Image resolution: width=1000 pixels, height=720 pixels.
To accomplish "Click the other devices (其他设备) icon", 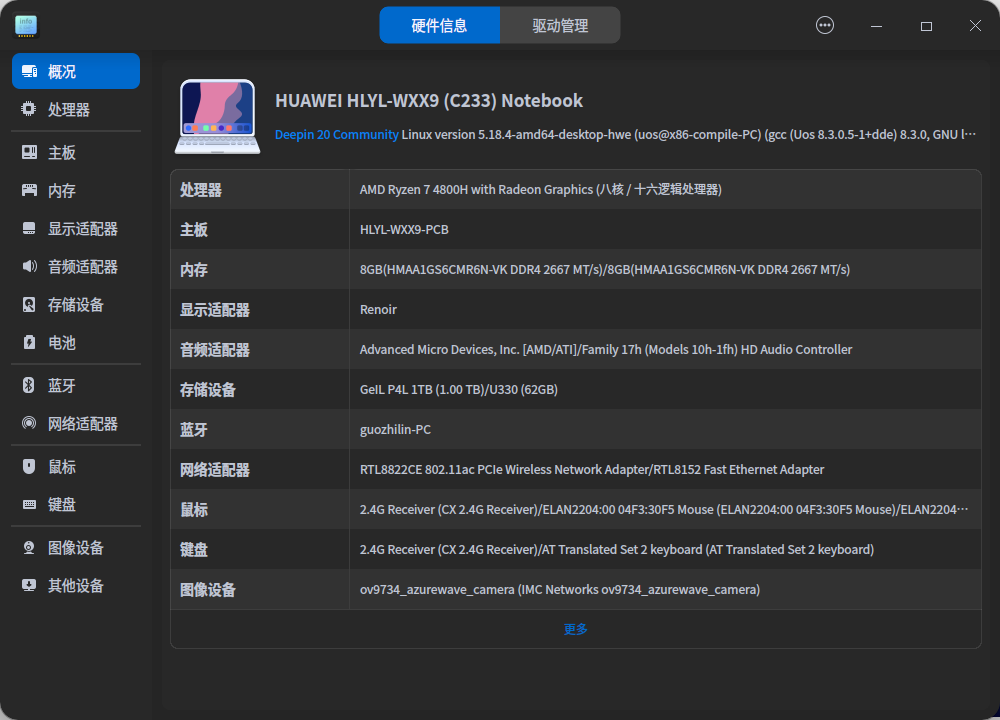I will click(x=29, y=585).
